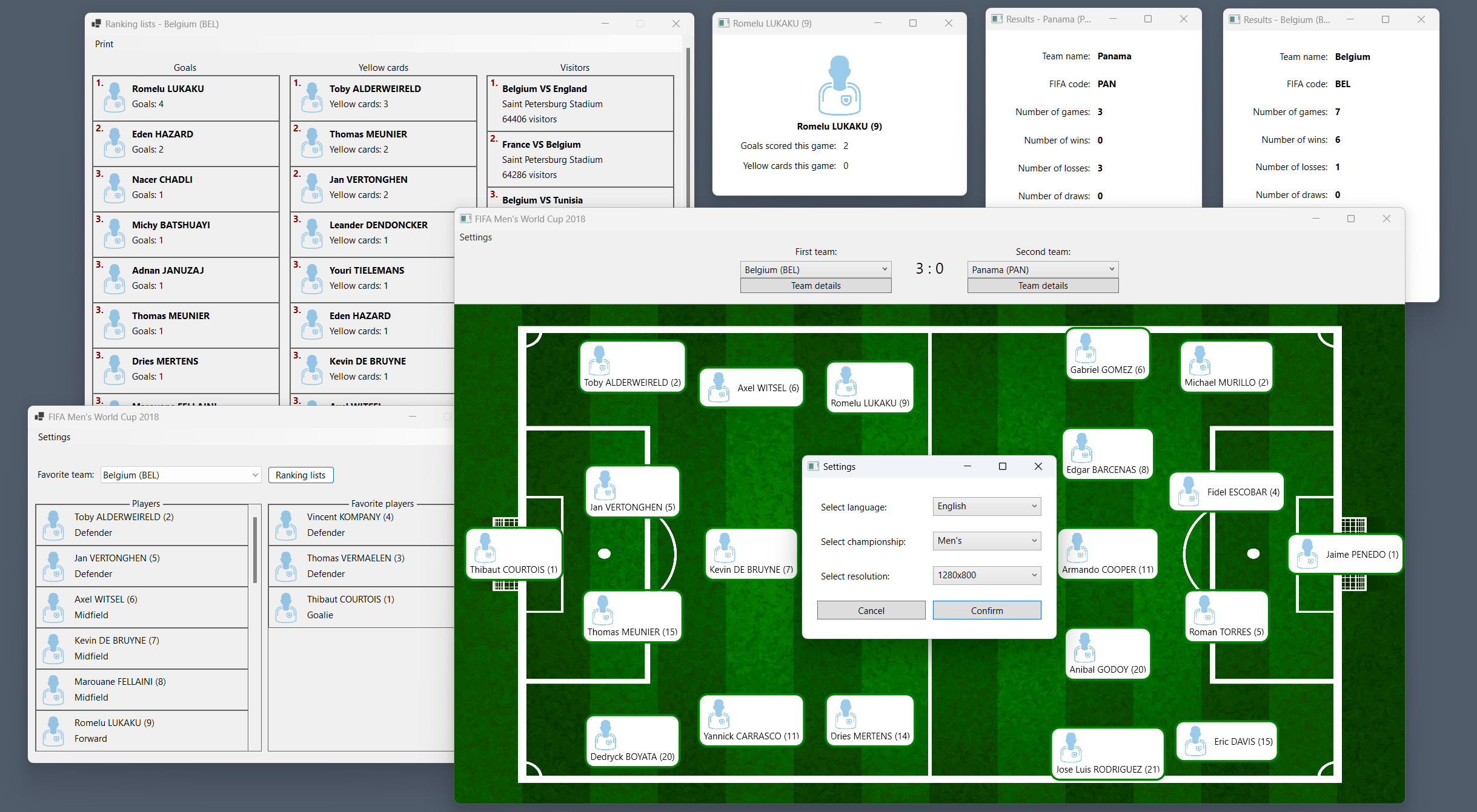
Task: Open the Select resolution dropdown
Action: click(x=986, y=575)
